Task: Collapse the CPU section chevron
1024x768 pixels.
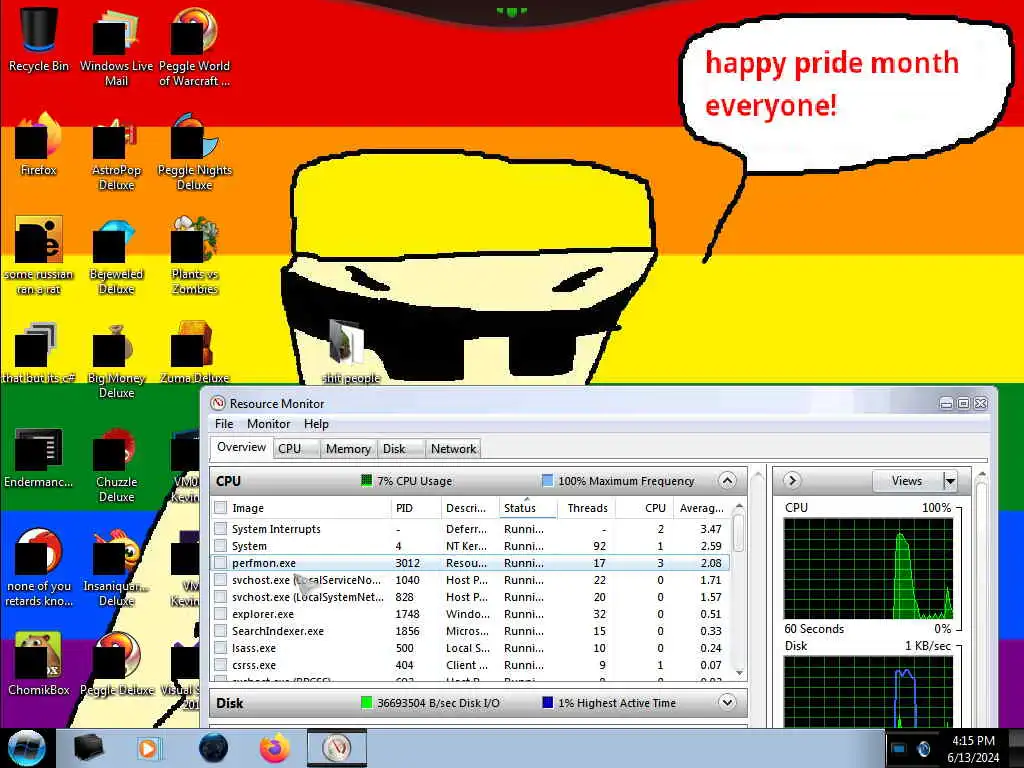Action: (x=727, y=481)
